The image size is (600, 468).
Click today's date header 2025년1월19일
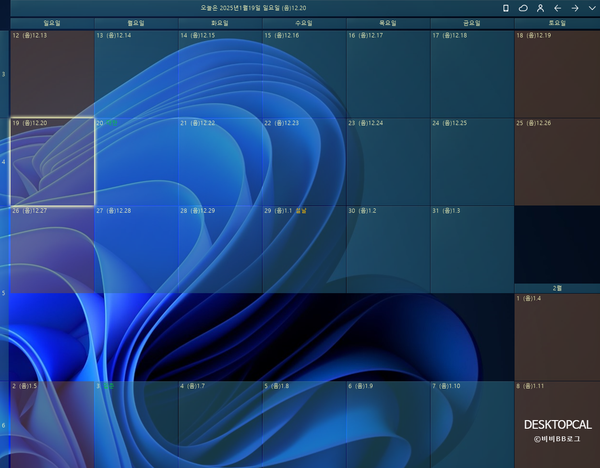pyautogui.click(x=253, y=8)
